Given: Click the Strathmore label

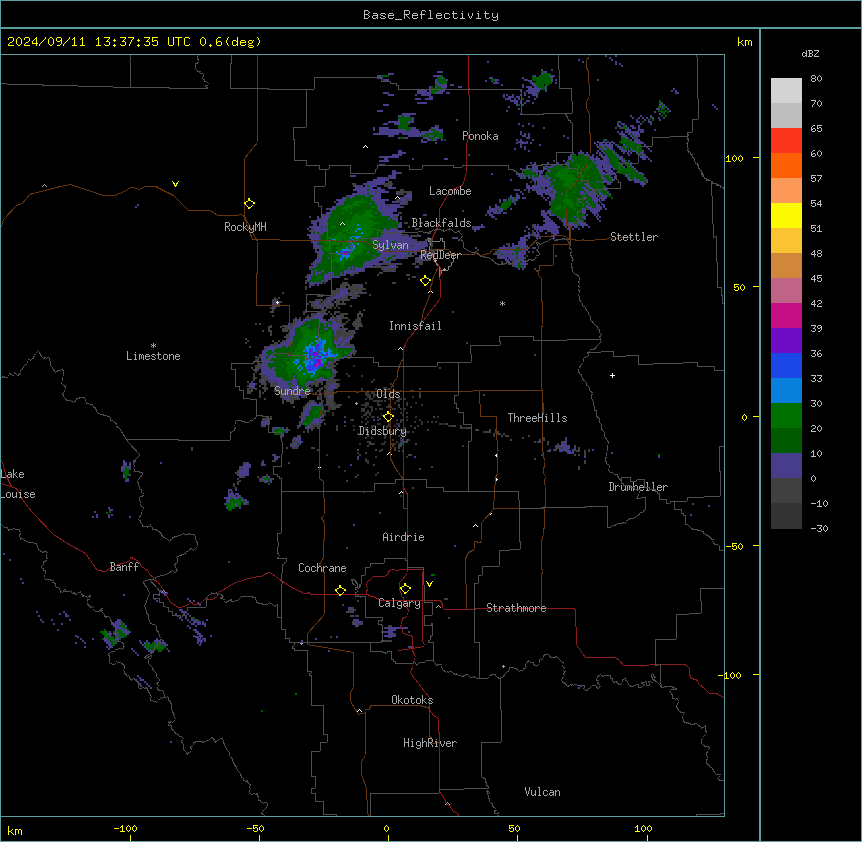Looking at the screenshot, I should coord(516,608).
